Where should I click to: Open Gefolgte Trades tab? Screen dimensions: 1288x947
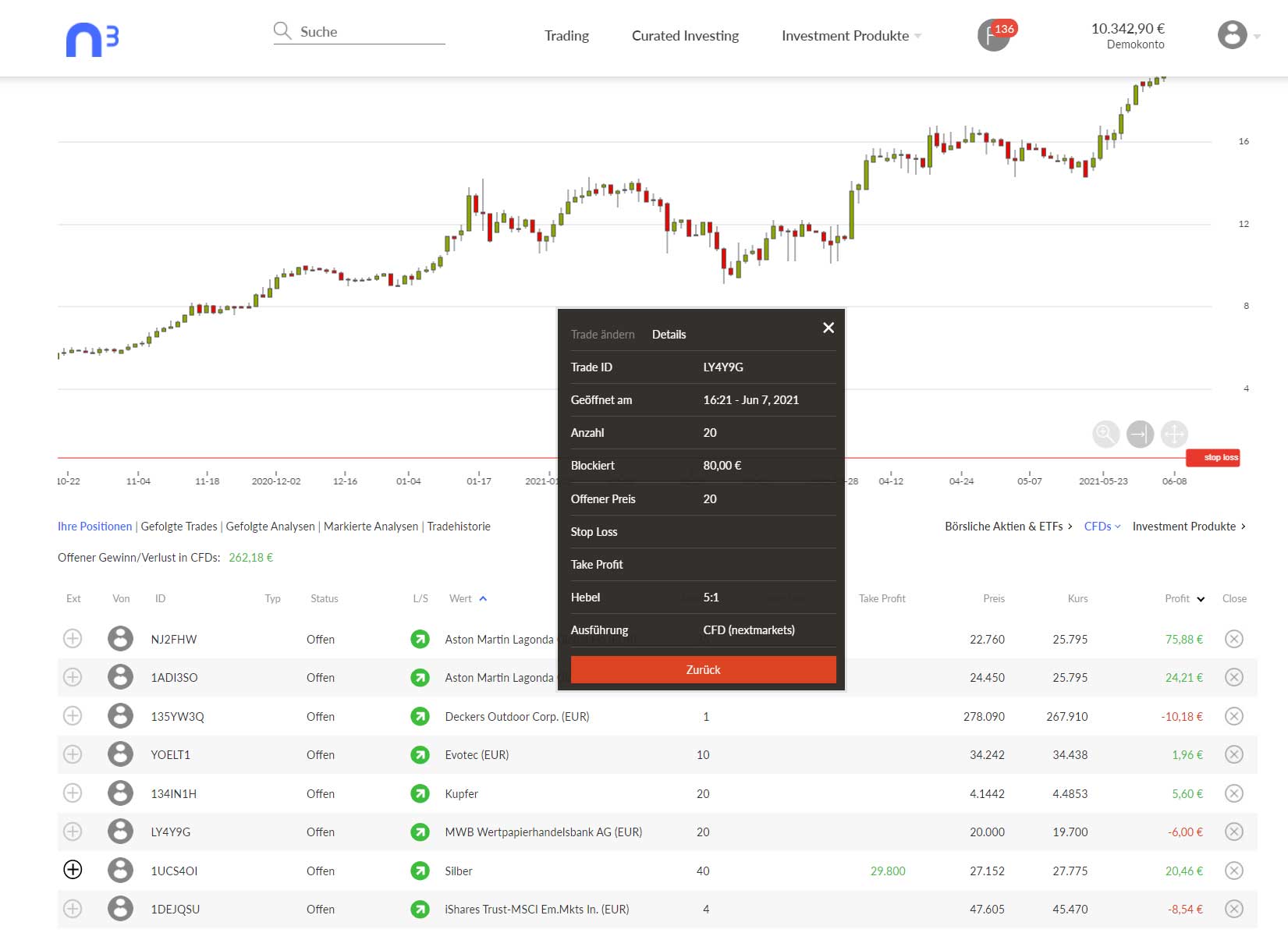pos(179,527)
